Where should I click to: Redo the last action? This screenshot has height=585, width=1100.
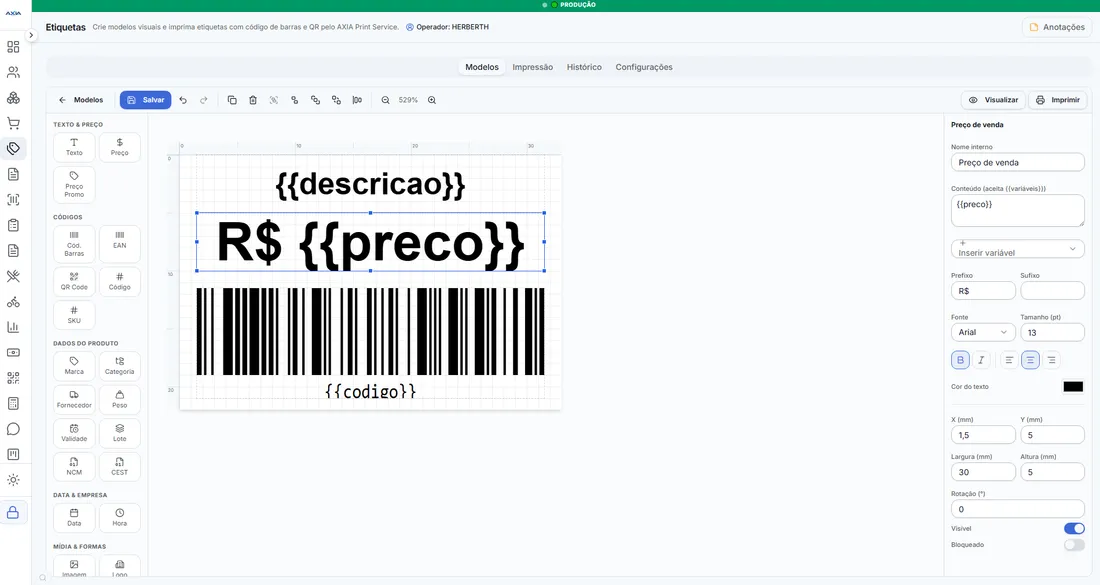[x=203, y=100]
